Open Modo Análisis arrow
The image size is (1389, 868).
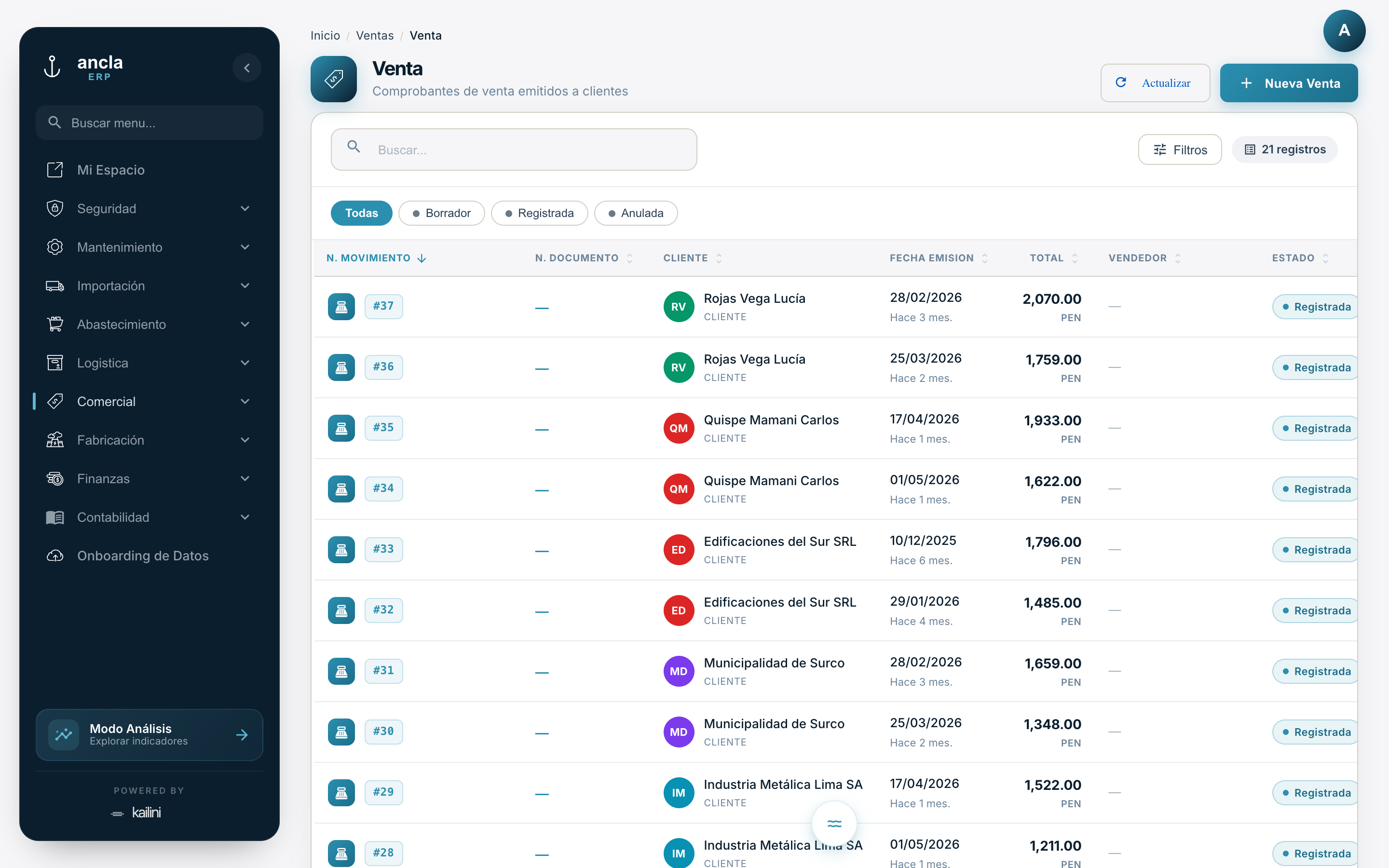(242, 735)
